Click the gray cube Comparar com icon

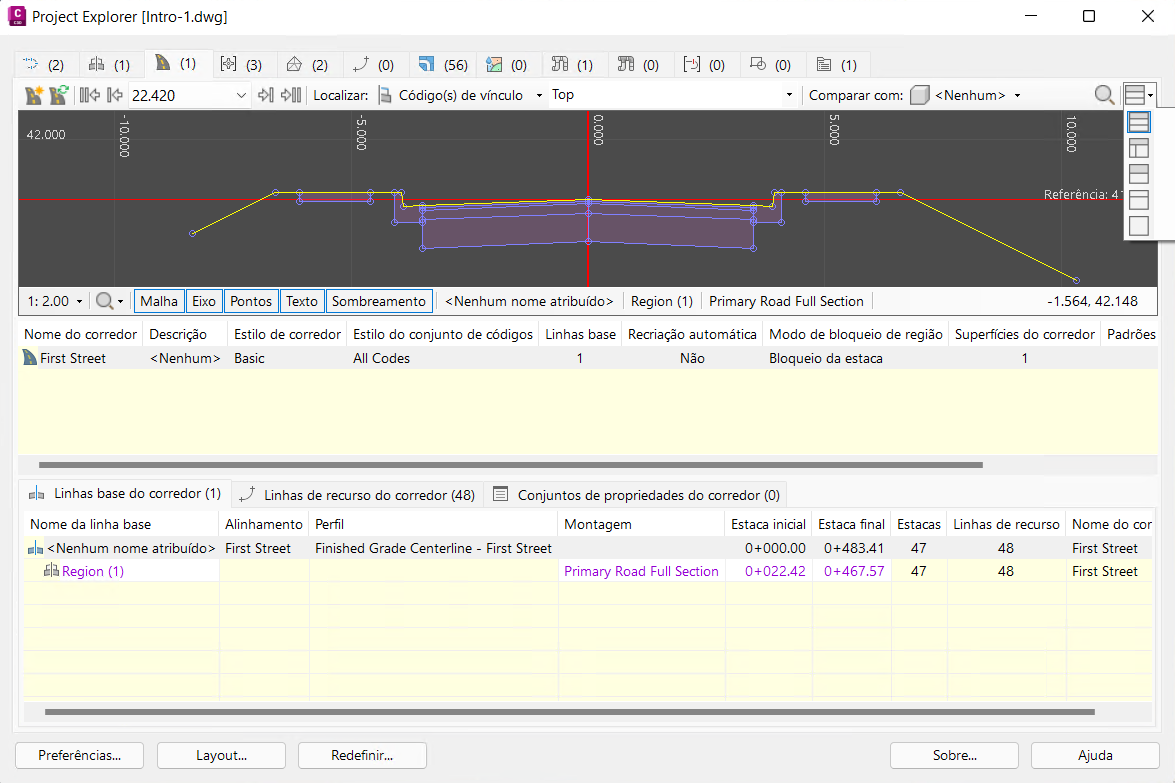(x=919, y=95)
